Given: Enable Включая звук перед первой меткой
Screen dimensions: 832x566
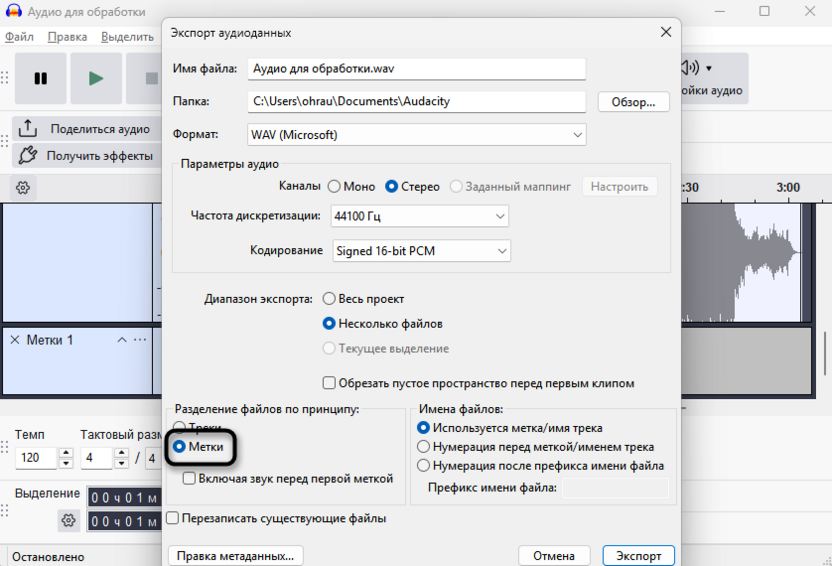Looking at the screenshot, I should pos(189,478).
